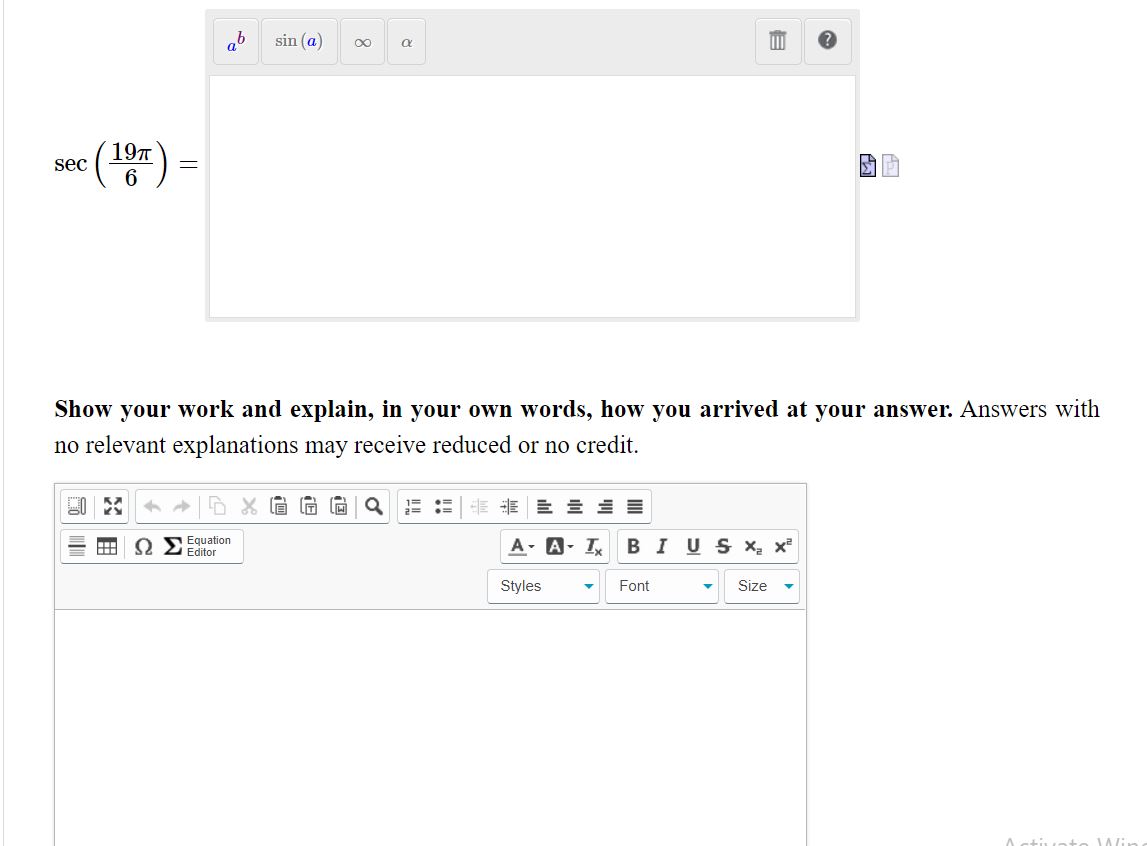Open the alpha Greek letters palette
Image resolution: width=1147 pixels, height=846 pixels.
coord(406,42)
